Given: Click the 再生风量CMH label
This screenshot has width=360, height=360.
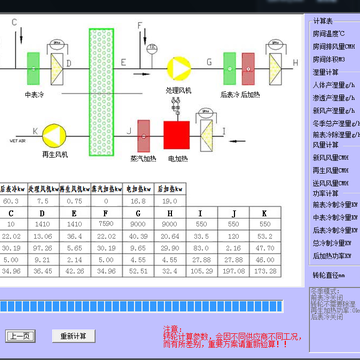Looking at the screenshot, I should [x=331, y=170].
